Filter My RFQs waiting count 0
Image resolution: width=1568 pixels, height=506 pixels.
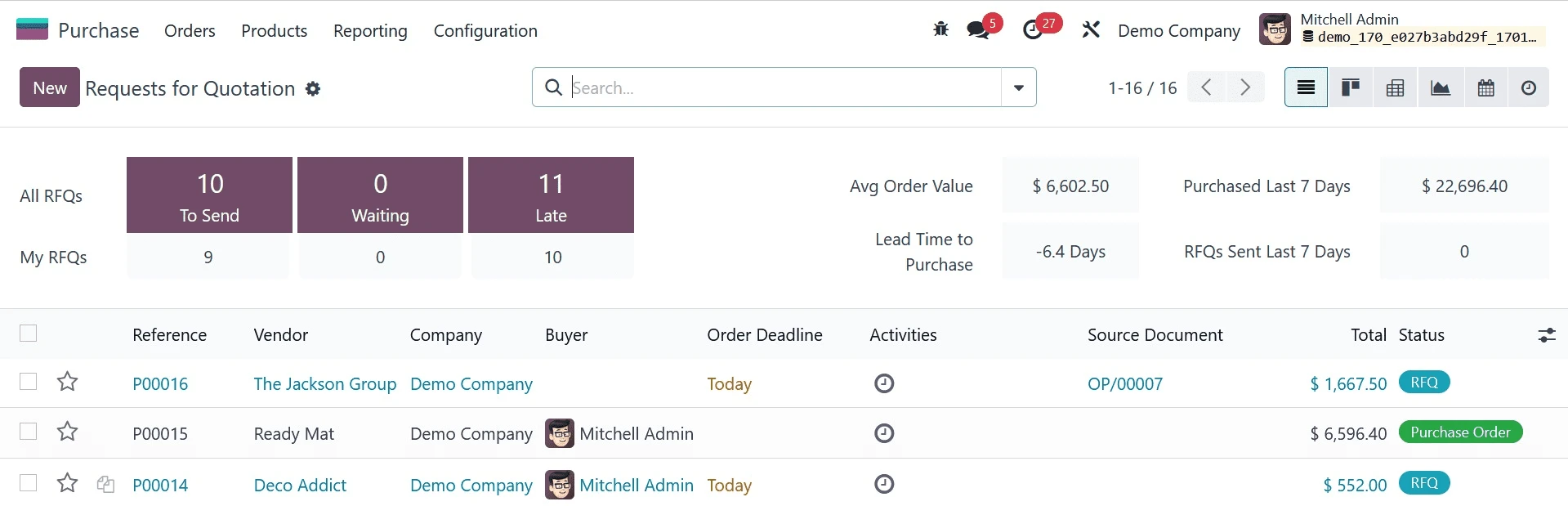[x=380, y=257]
